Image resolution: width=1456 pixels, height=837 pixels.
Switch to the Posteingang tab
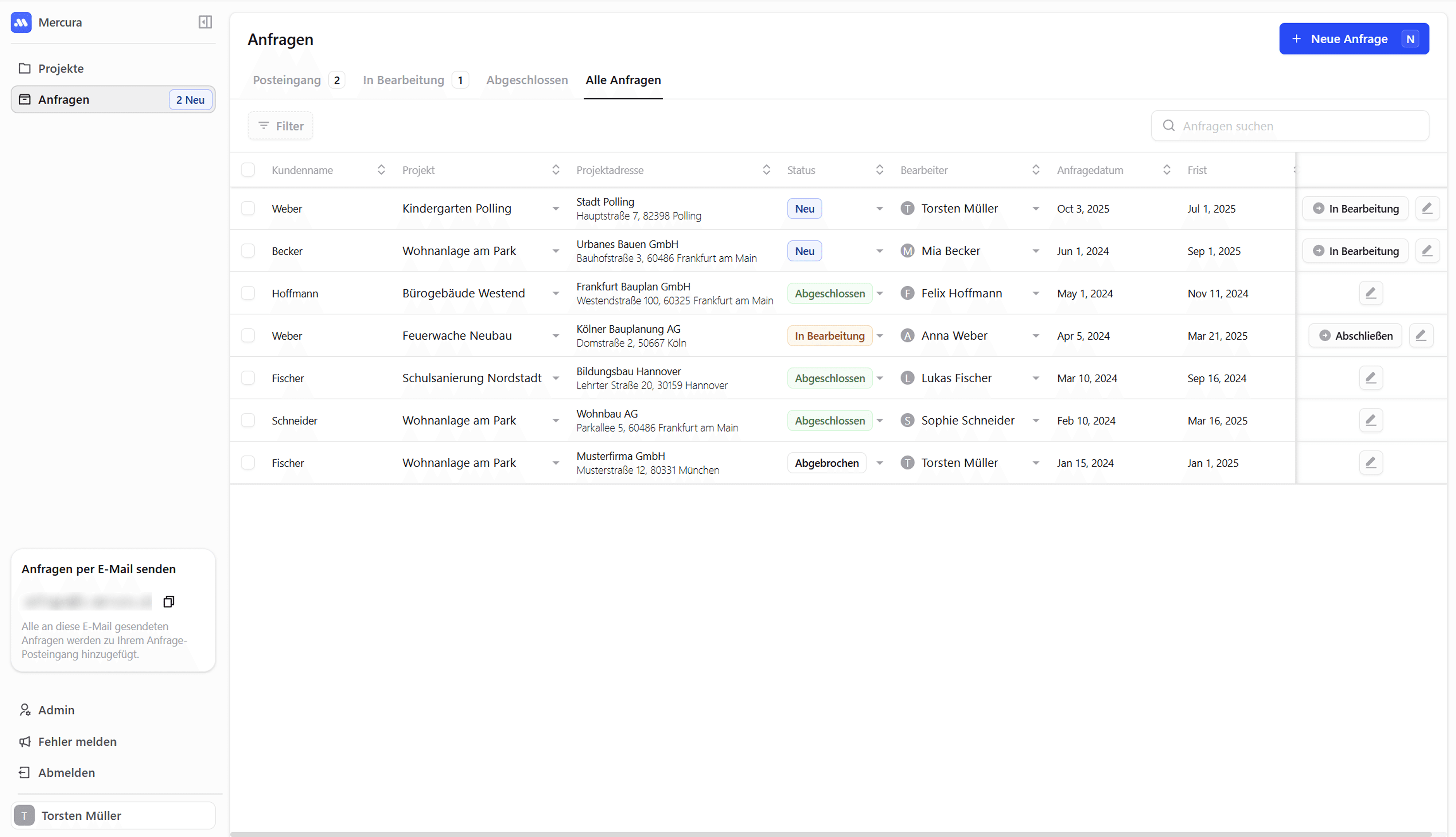pyautogui.click(x=287, y=80)
